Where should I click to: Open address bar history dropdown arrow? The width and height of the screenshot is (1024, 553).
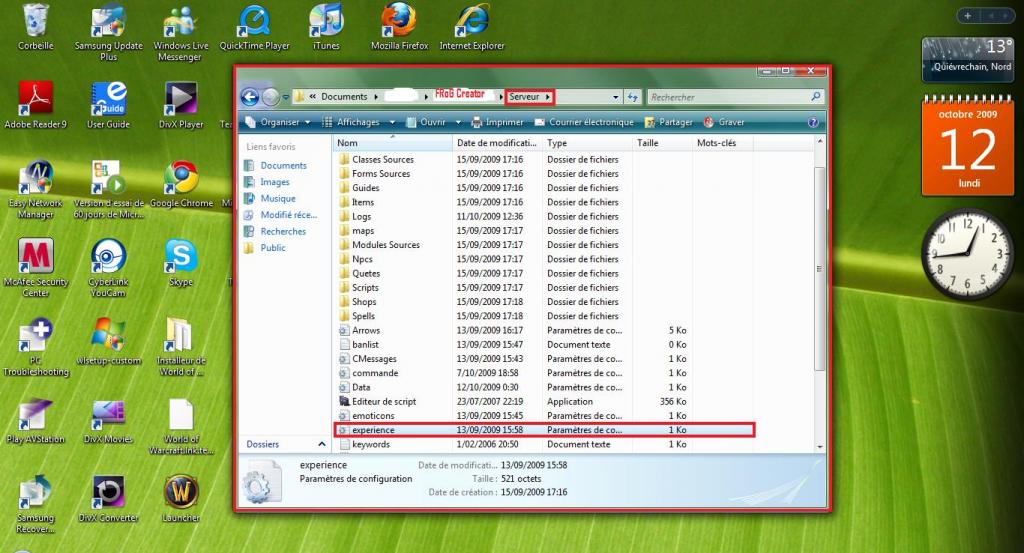pyautogui.click(x=615, y=97)
